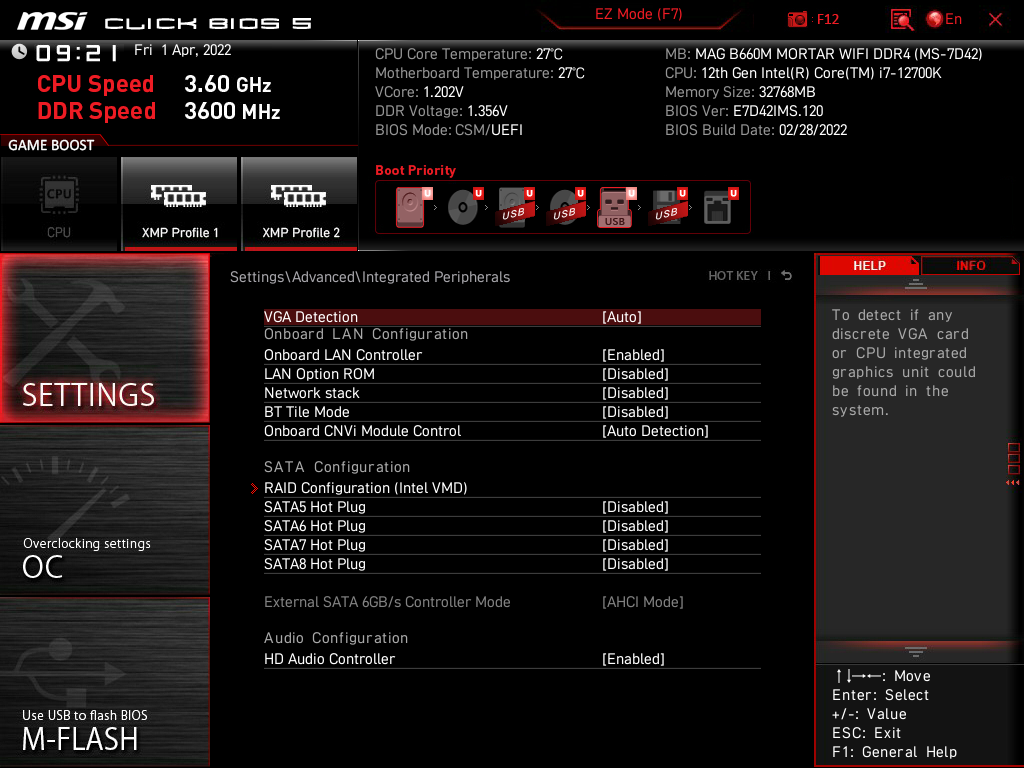
Task: Select the network boot device icon
Action: click(x=719, y=206)
